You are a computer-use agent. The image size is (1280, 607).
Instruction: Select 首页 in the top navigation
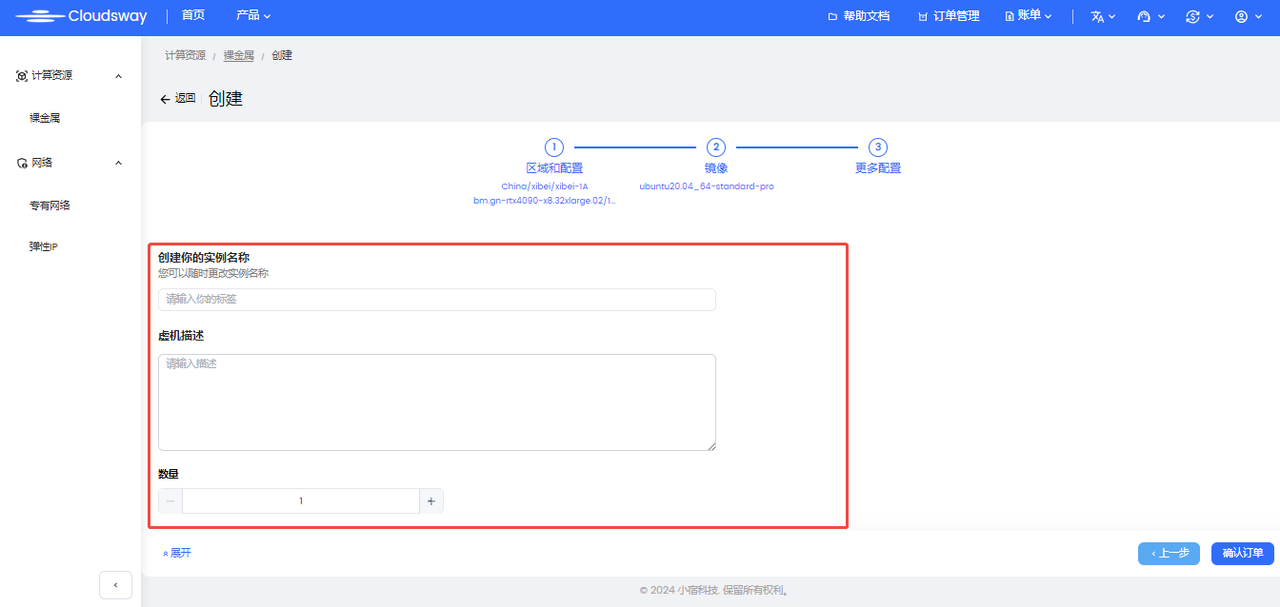pyautogui.click(x=193, y=16)
